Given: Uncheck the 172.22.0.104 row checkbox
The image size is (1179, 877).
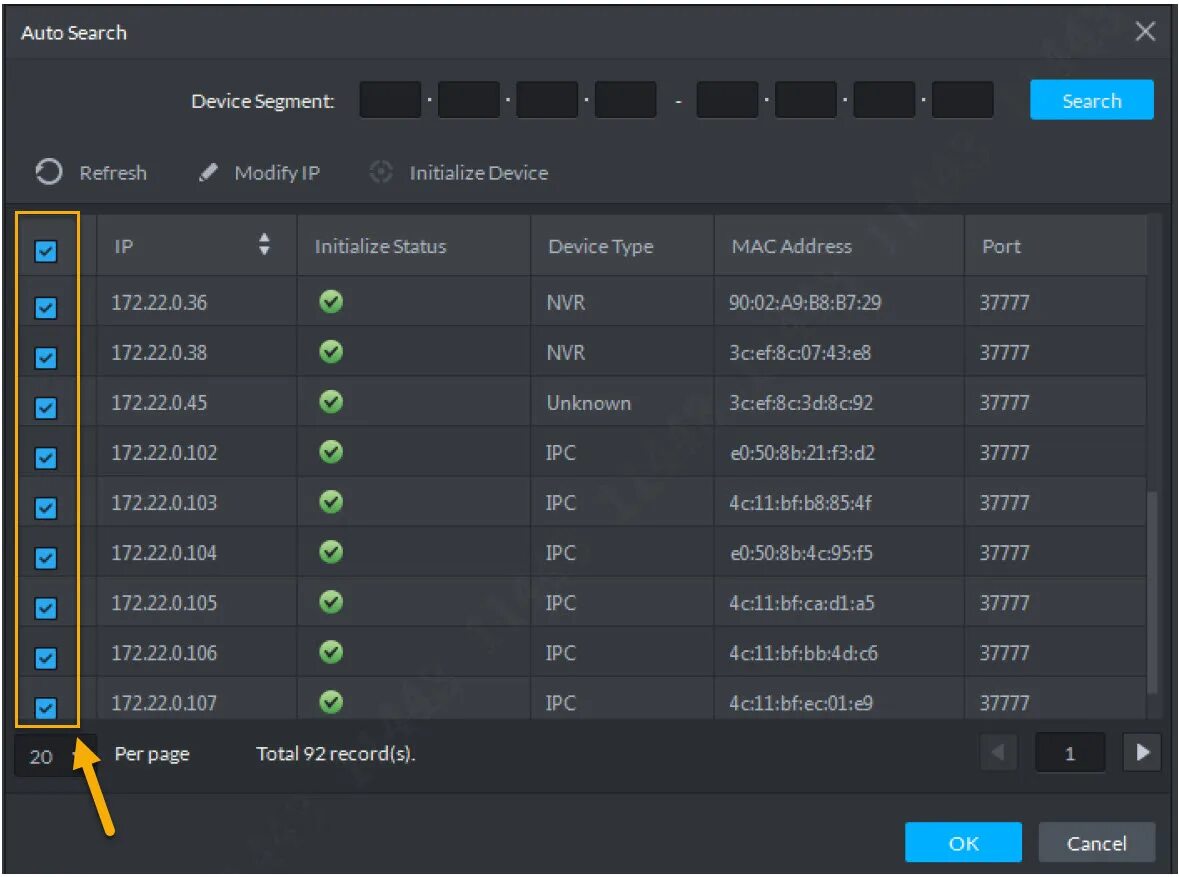Looking at the screenshot, I should [46, 558].
